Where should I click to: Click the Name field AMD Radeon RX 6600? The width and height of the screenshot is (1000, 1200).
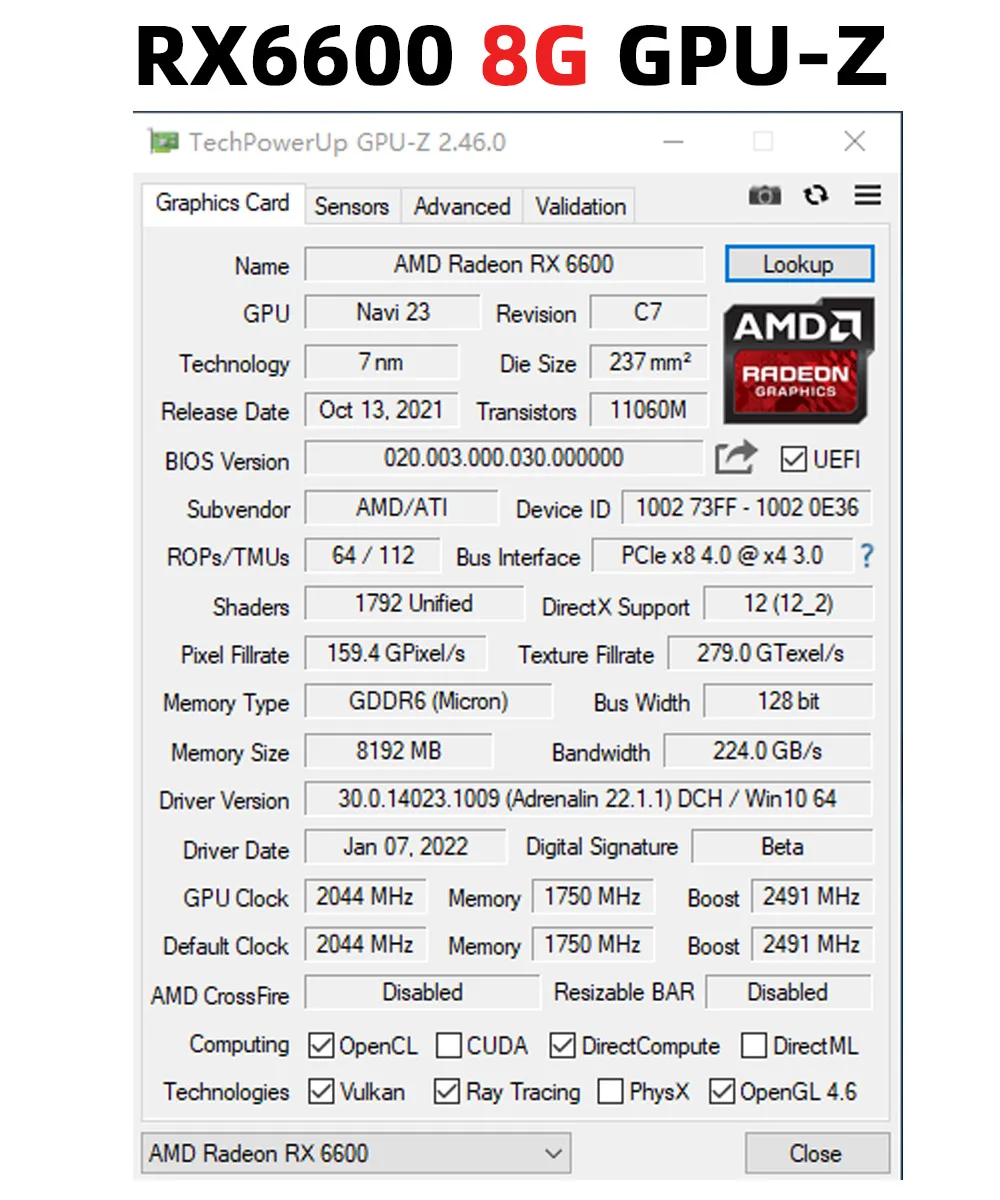[504, 265]
